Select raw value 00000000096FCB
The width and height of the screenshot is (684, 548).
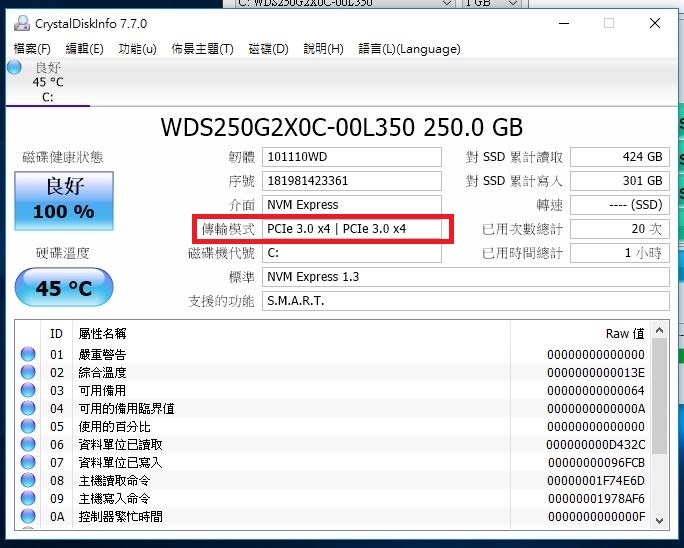(596, 462)
